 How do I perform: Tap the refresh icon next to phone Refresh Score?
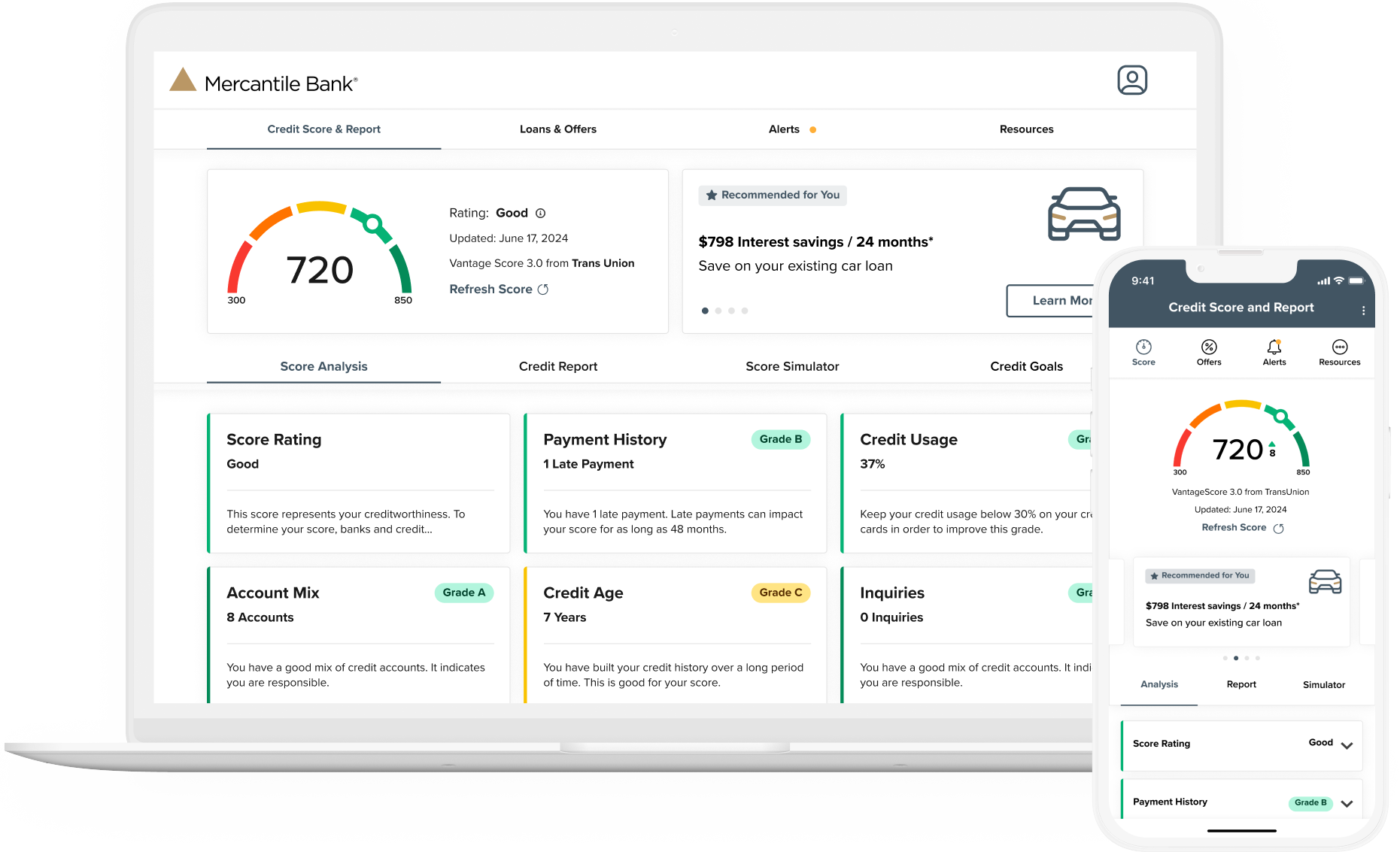click(x=1278, y=529)
